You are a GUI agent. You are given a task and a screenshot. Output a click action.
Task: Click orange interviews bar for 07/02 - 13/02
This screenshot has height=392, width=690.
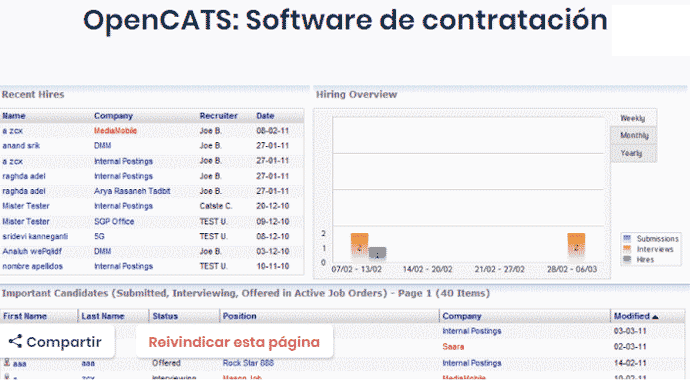360,248
